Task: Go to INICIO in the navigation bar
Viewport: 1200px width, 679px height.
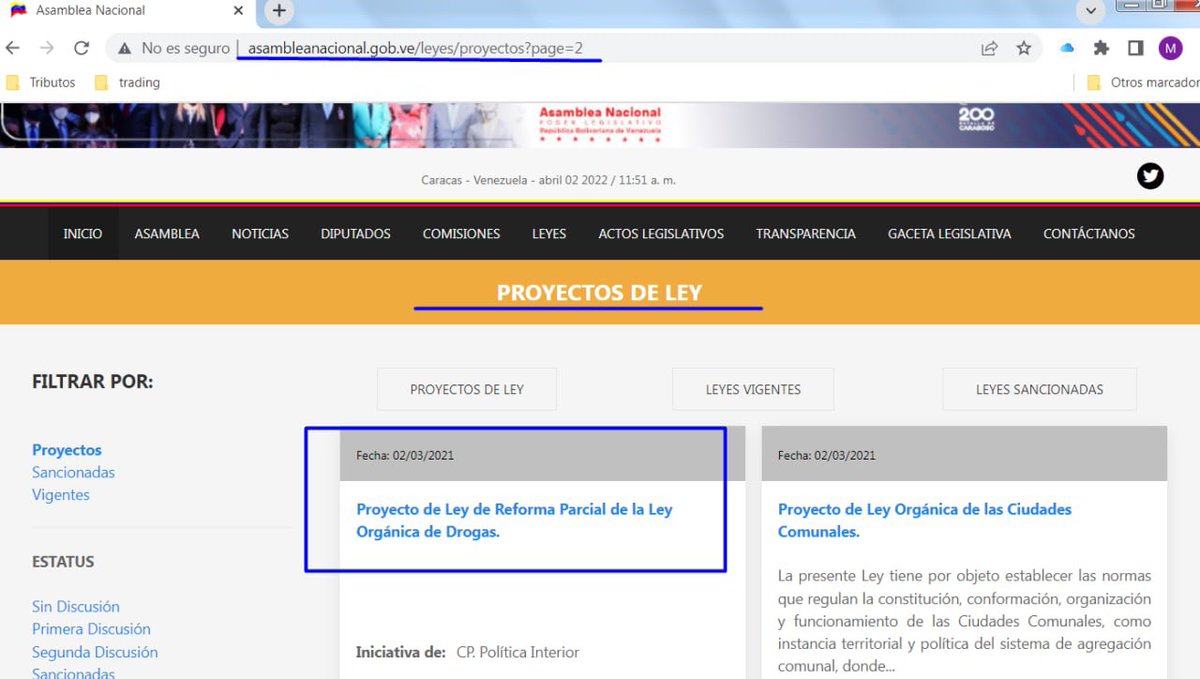Action: coord(83,234)
